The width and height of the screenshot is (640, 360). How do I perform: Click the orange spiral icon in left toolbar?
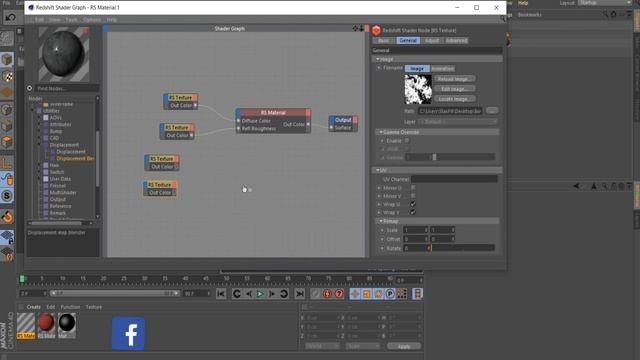(7, 217)
